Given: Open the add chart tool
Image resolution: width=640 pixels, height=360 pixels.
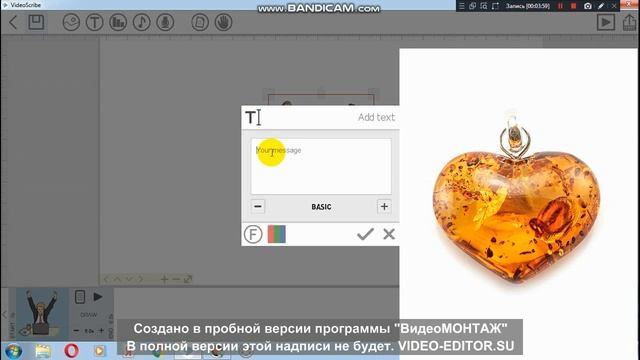Looking at the screenshot, I should pyautogui.click(x=118, y=22).
